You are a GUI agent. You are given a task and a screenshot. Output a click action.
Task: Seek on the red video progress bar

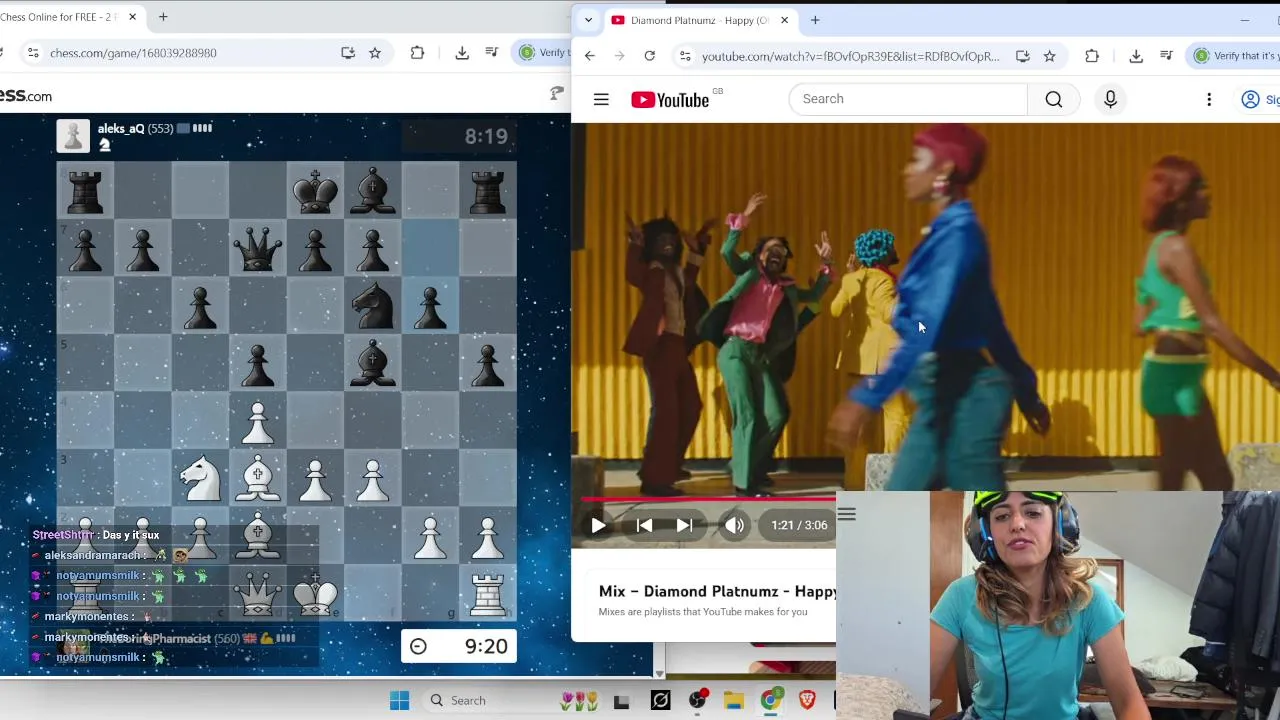[x=708, y=498]
